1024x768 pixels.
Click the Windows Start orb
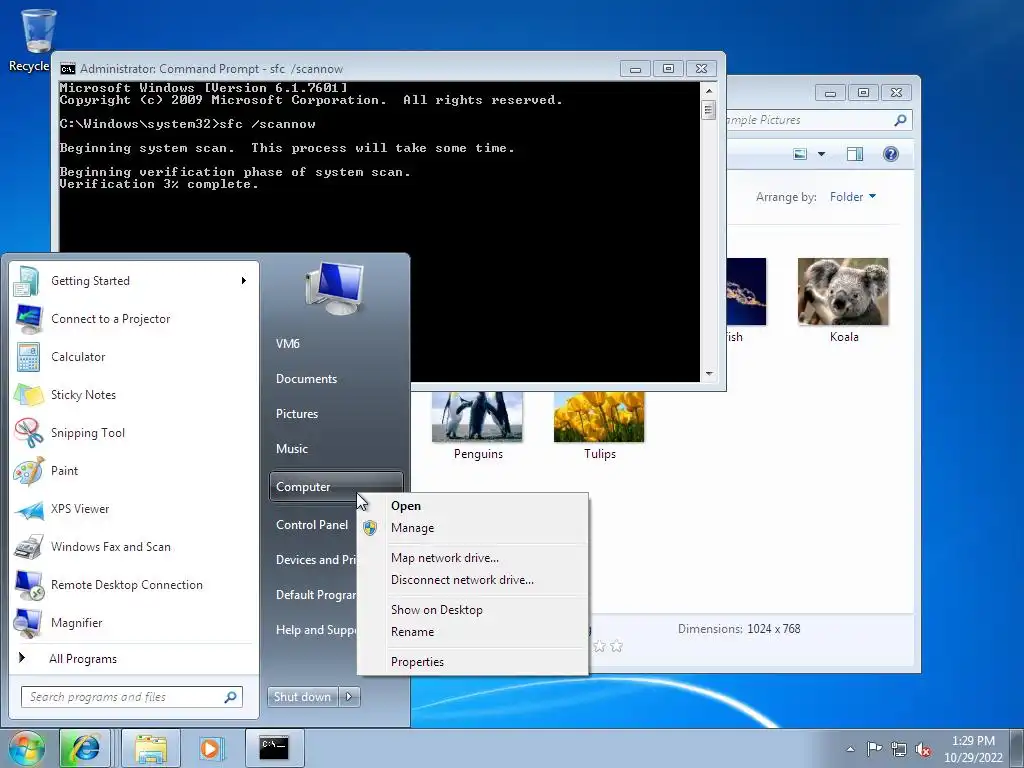(x=26, y=748)
